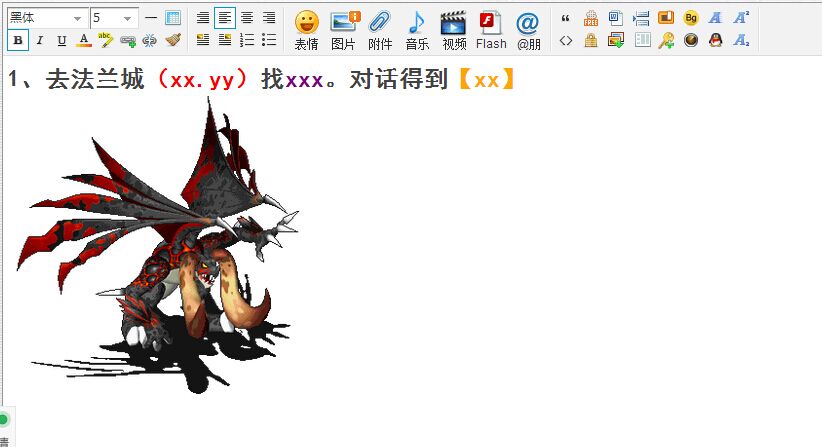Pick font color with red-underlined A
This screenshot has height=447, width=822.
(84, 41)
